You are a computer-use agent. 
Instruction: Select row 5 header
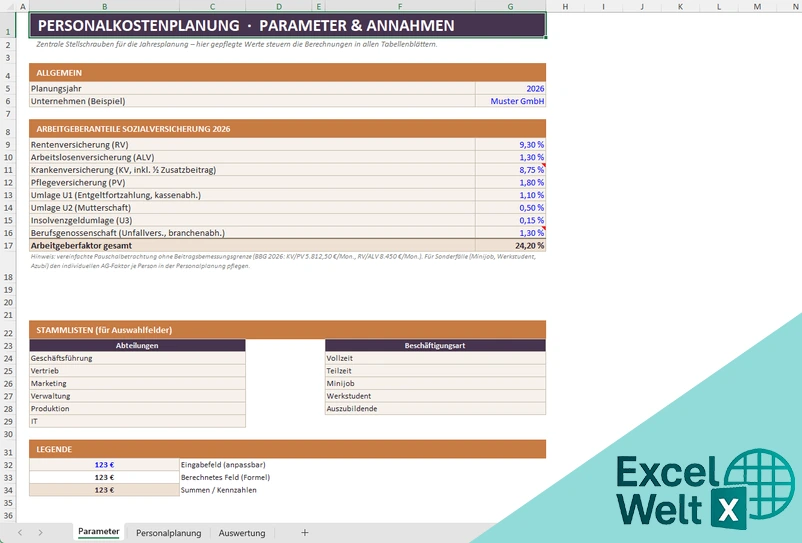(8, 88)
